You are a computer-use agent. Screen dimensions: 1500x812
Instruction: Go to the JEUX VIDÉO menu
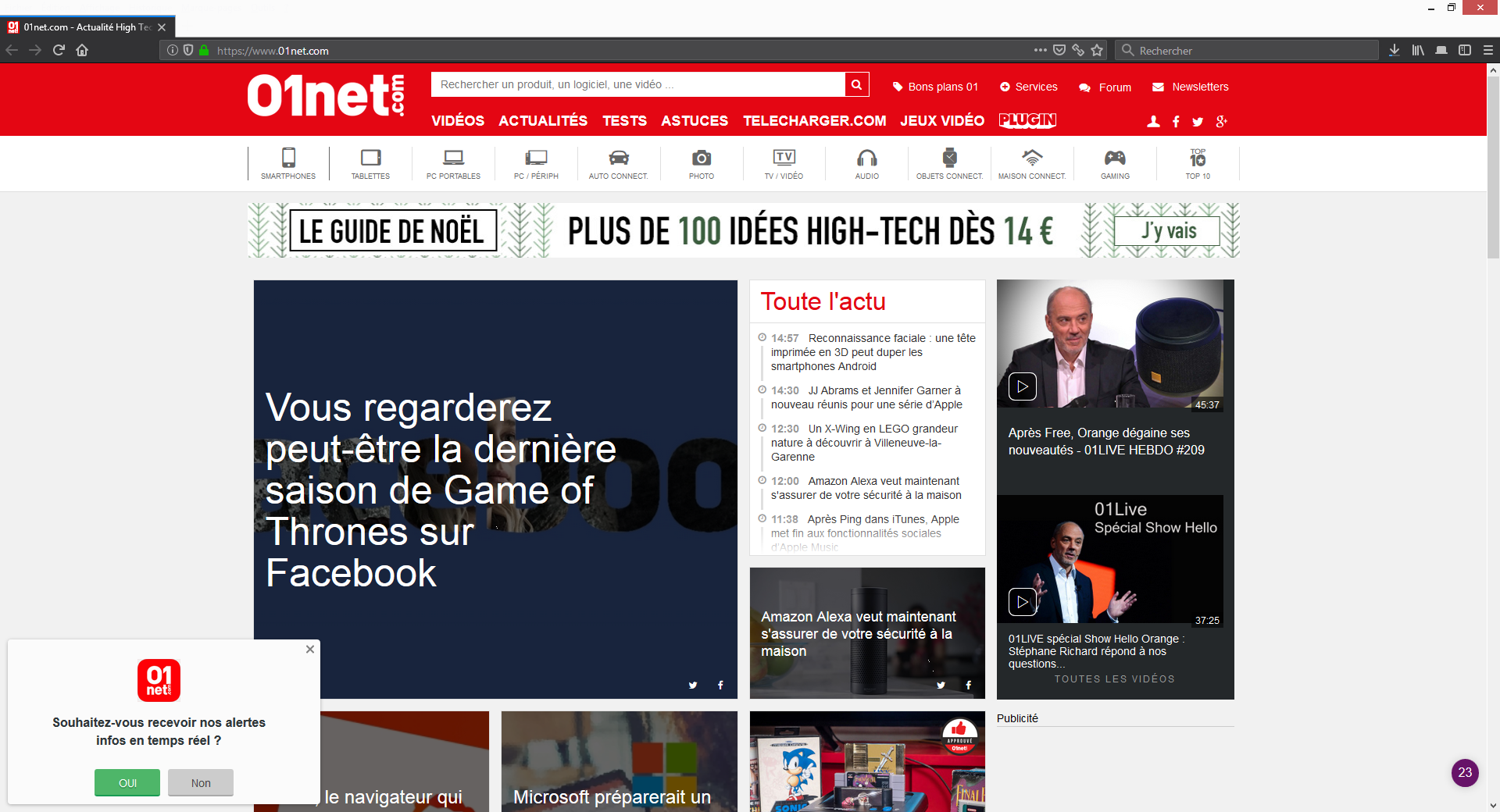point(942,121)
